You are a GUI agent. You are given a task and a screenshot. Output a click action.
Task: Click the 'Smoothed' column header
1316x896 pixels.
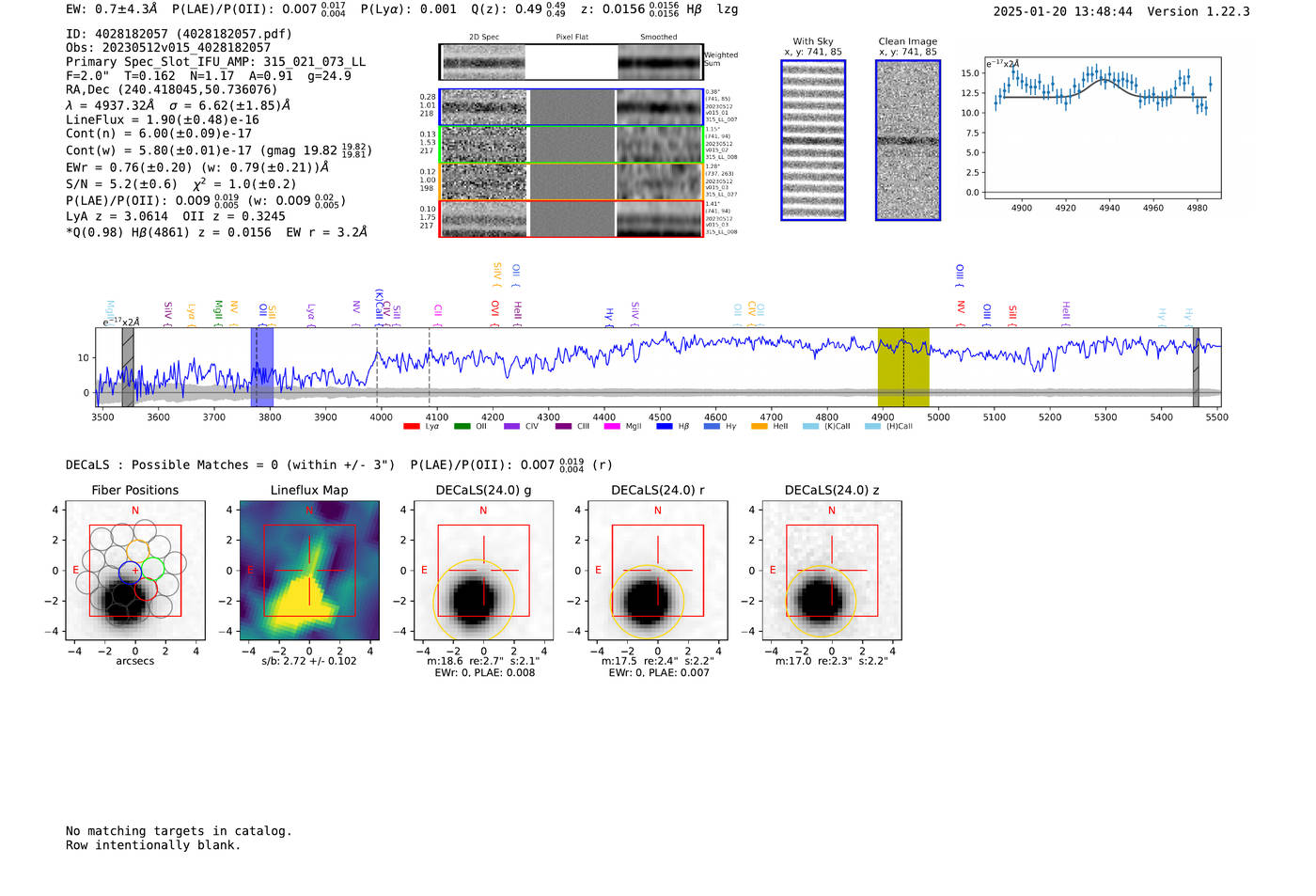pos(659,38)
